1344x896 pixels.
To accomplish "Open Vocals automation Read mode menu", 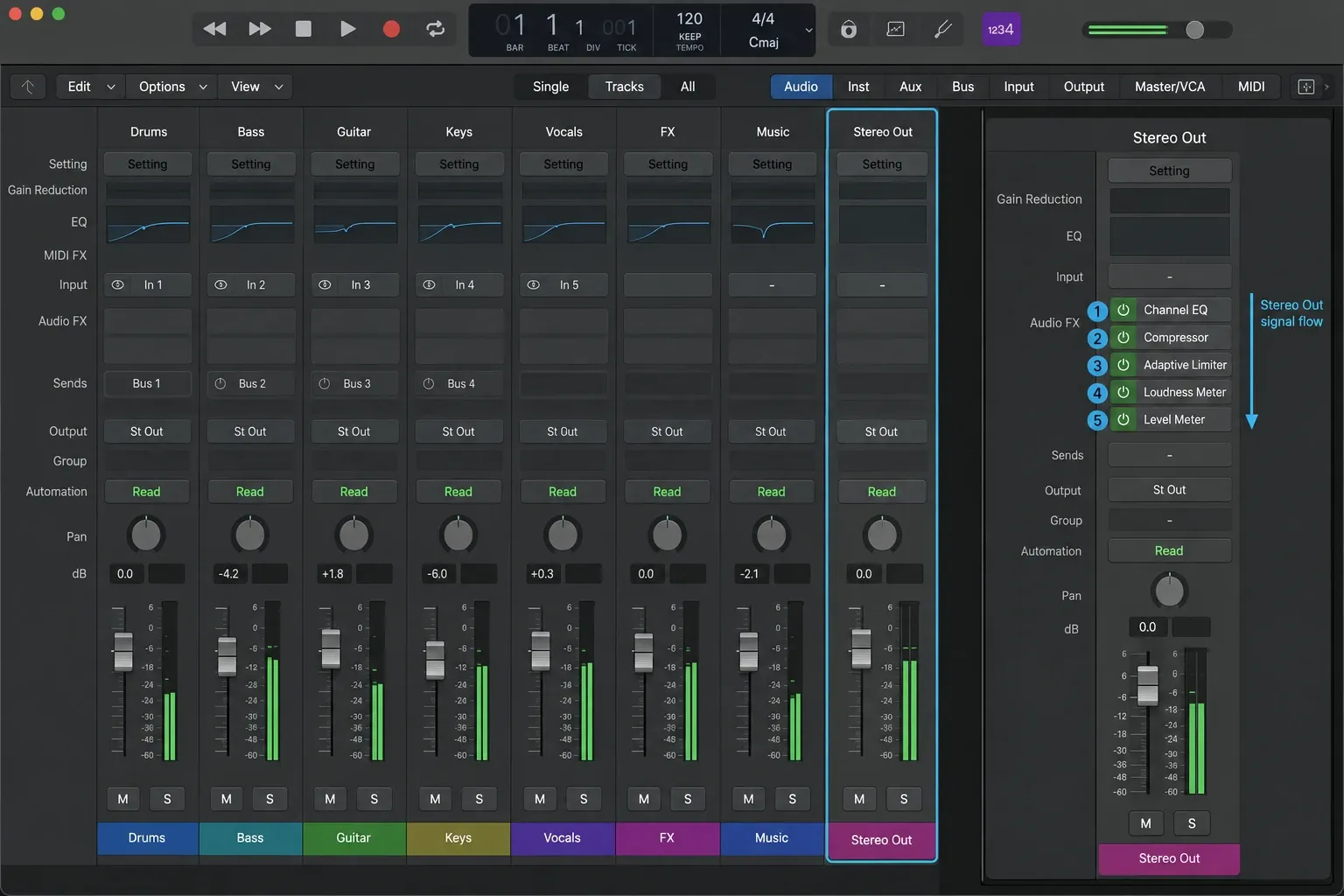I will (563, 492).
